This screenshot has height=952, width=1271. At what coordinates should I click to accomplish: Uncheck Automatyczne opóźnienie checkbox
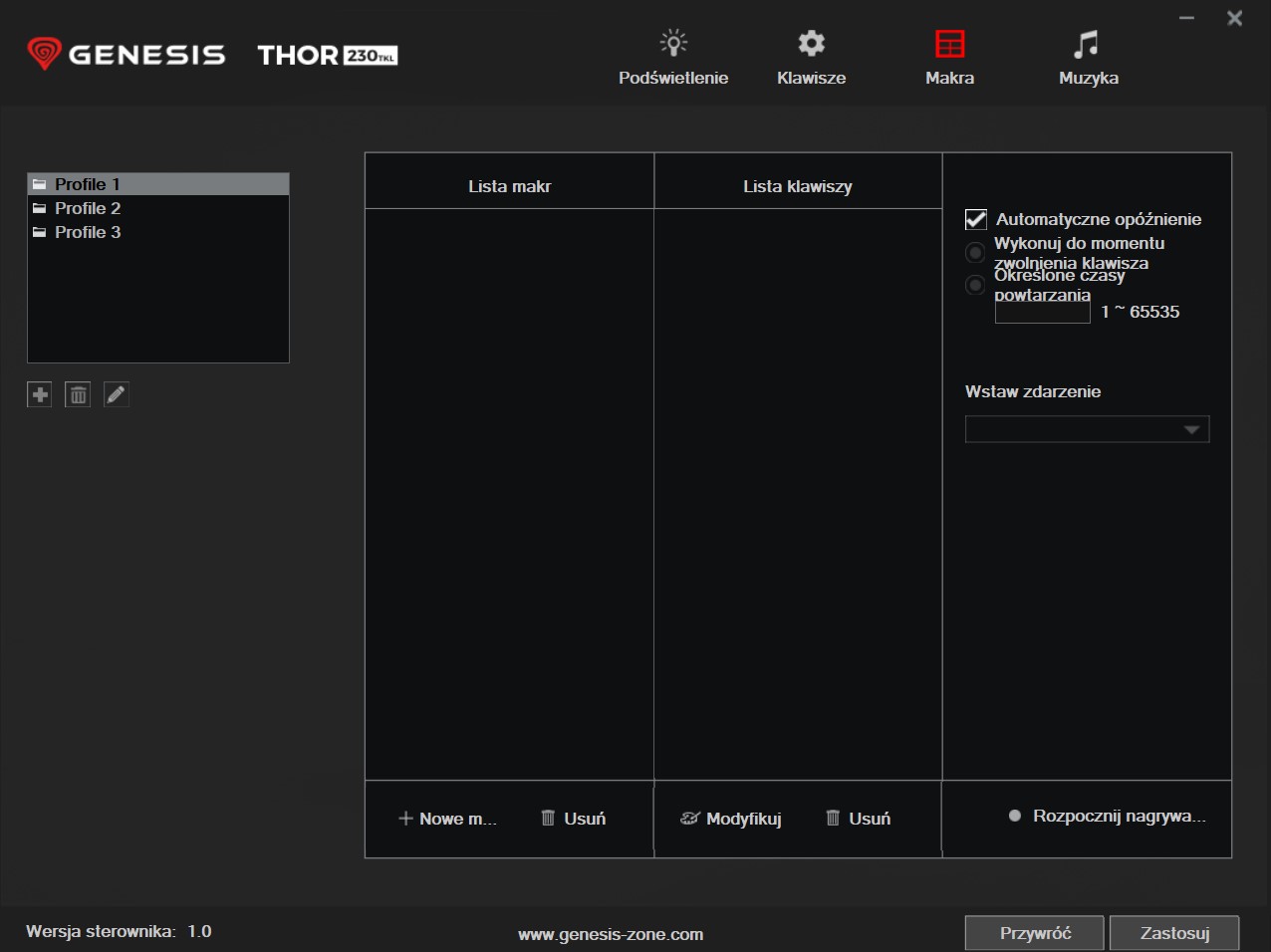tap(976, 220)
